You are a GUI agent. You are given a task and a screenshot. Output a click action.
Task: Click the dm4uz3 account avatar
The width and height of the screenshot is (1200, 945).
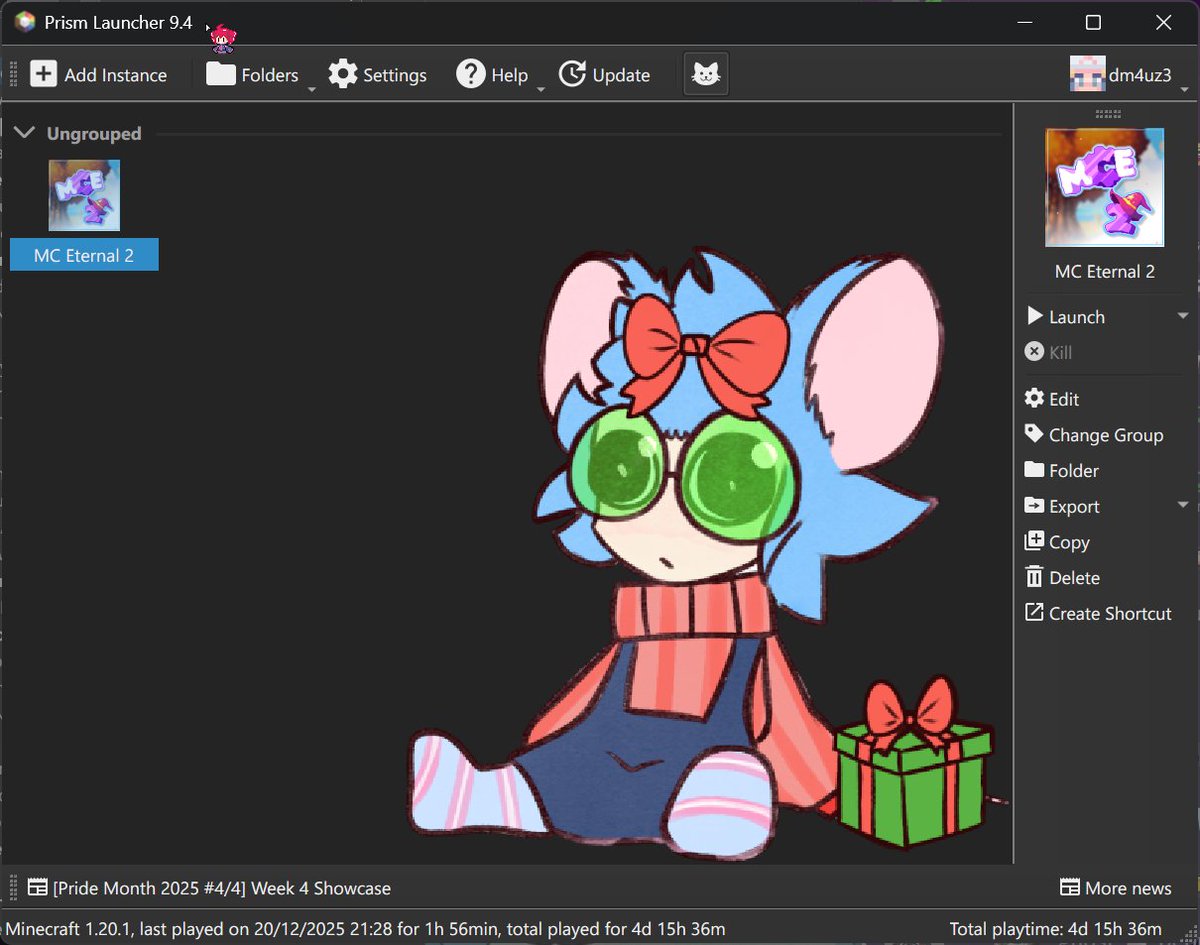tap(1087, 75)
